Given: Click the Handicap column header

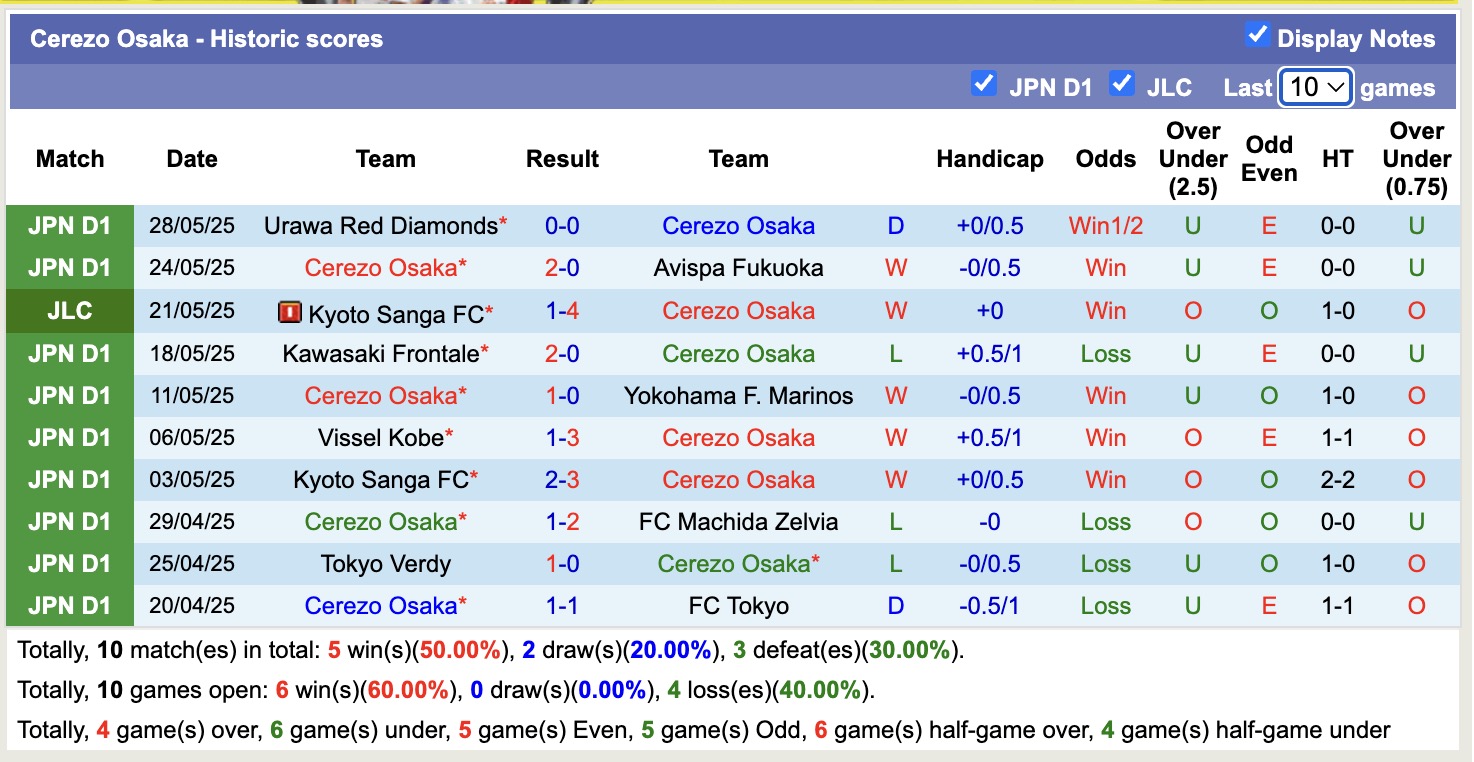Looking at the screenshot, I should click(989, 158).
